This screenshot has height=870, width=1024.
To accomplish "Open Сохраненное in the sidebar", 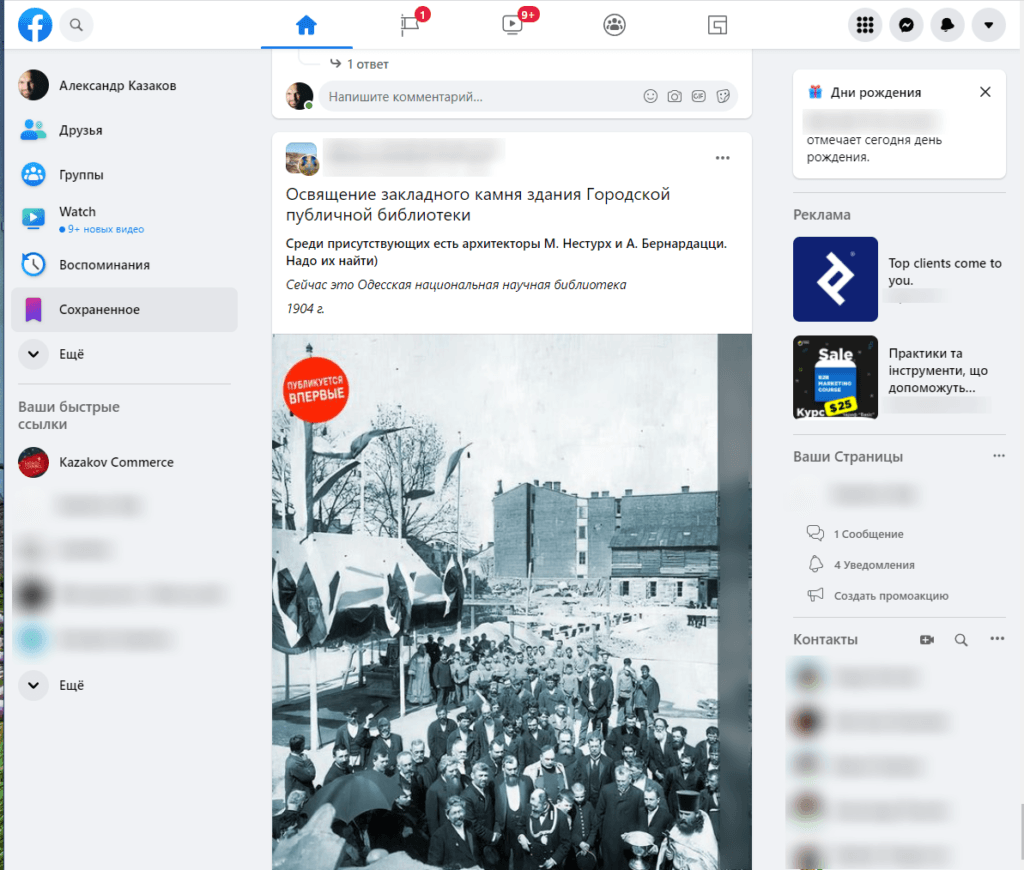I will coord(125,310).
